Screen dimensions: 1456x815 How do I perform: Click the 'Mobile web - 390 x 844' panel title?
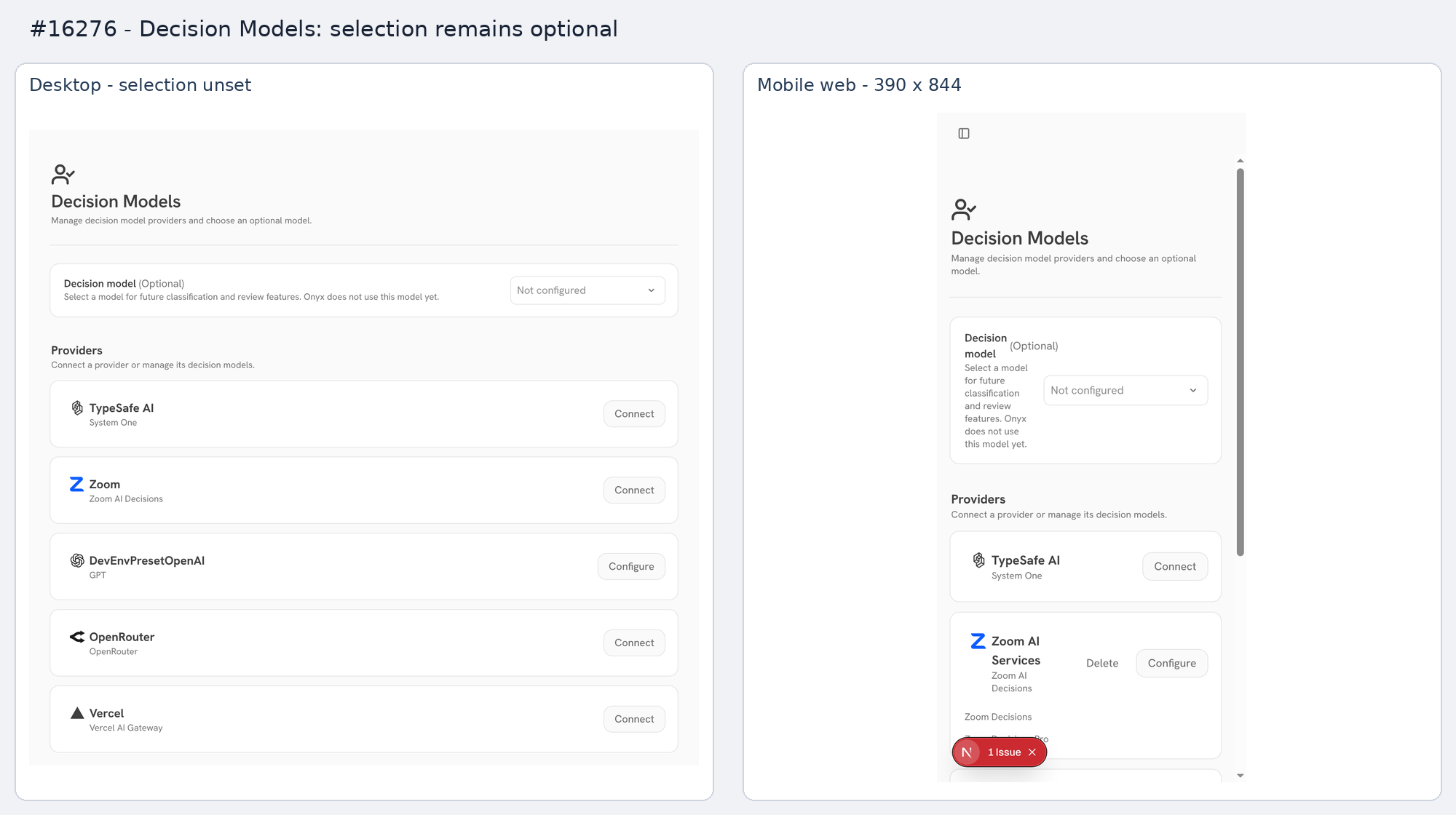(x=859, y=85)
